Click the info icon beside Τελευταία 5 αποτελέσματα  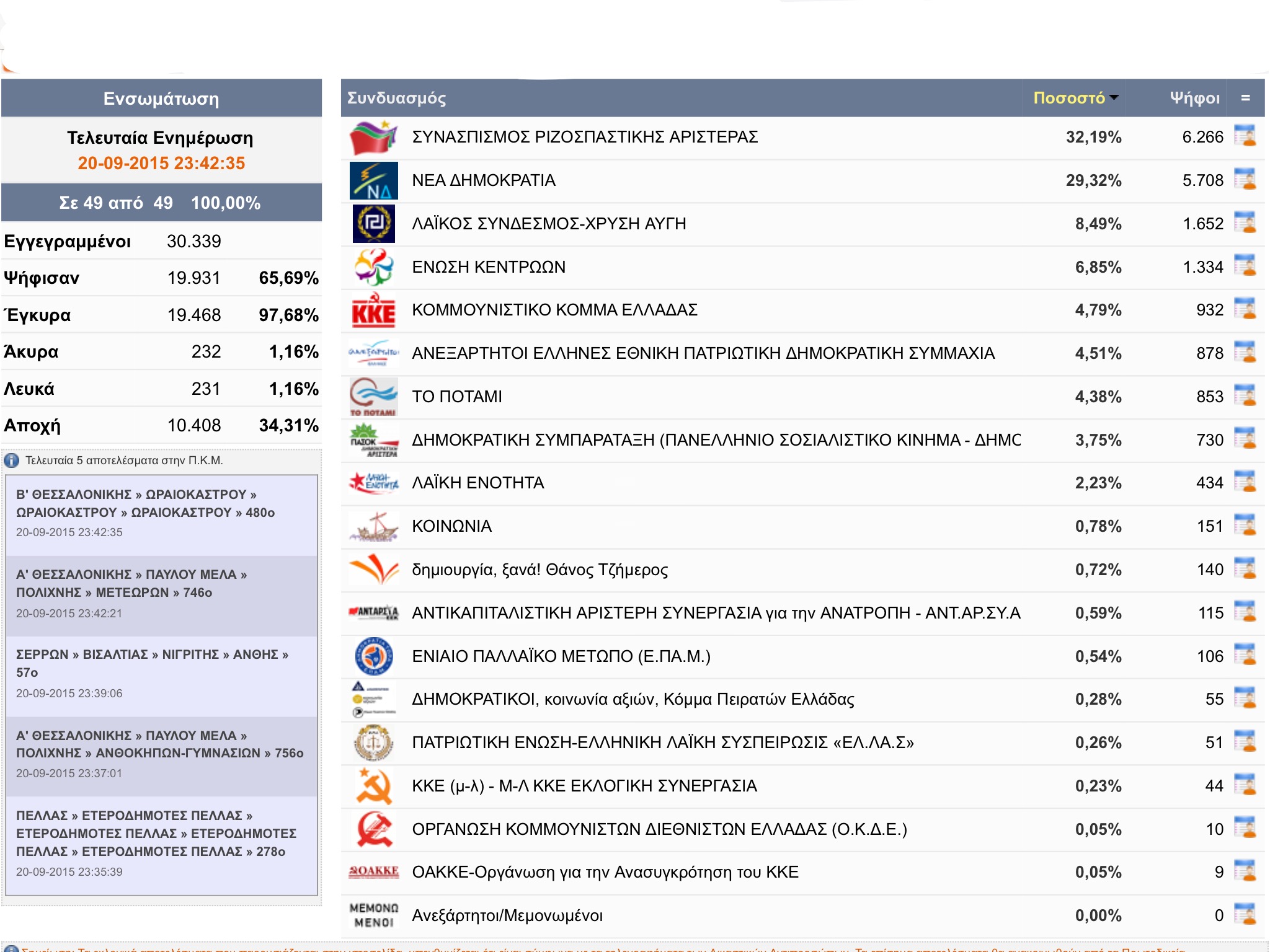(11, 461)
